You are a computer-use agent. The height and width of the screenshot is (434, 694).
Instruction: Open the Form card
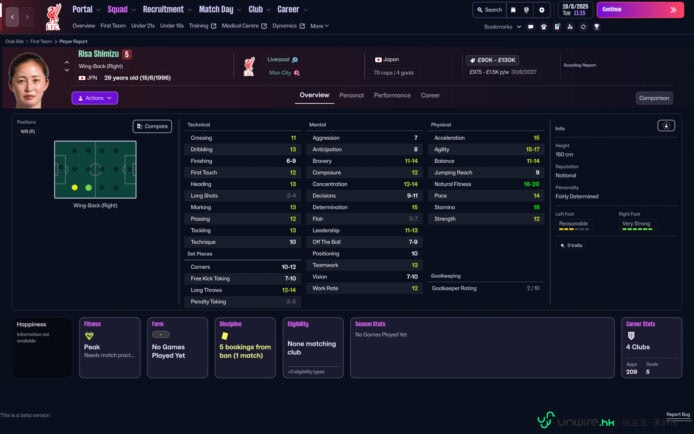pos(177,348)
